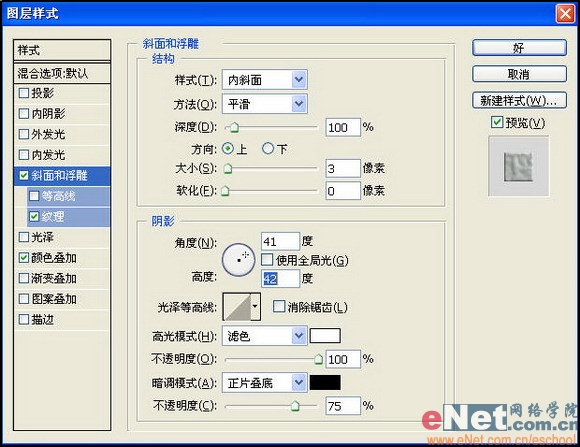The width and height of the screenshot is (580, 447).
Task: Select the 下 direction radio button
Action: coord(268,149)
